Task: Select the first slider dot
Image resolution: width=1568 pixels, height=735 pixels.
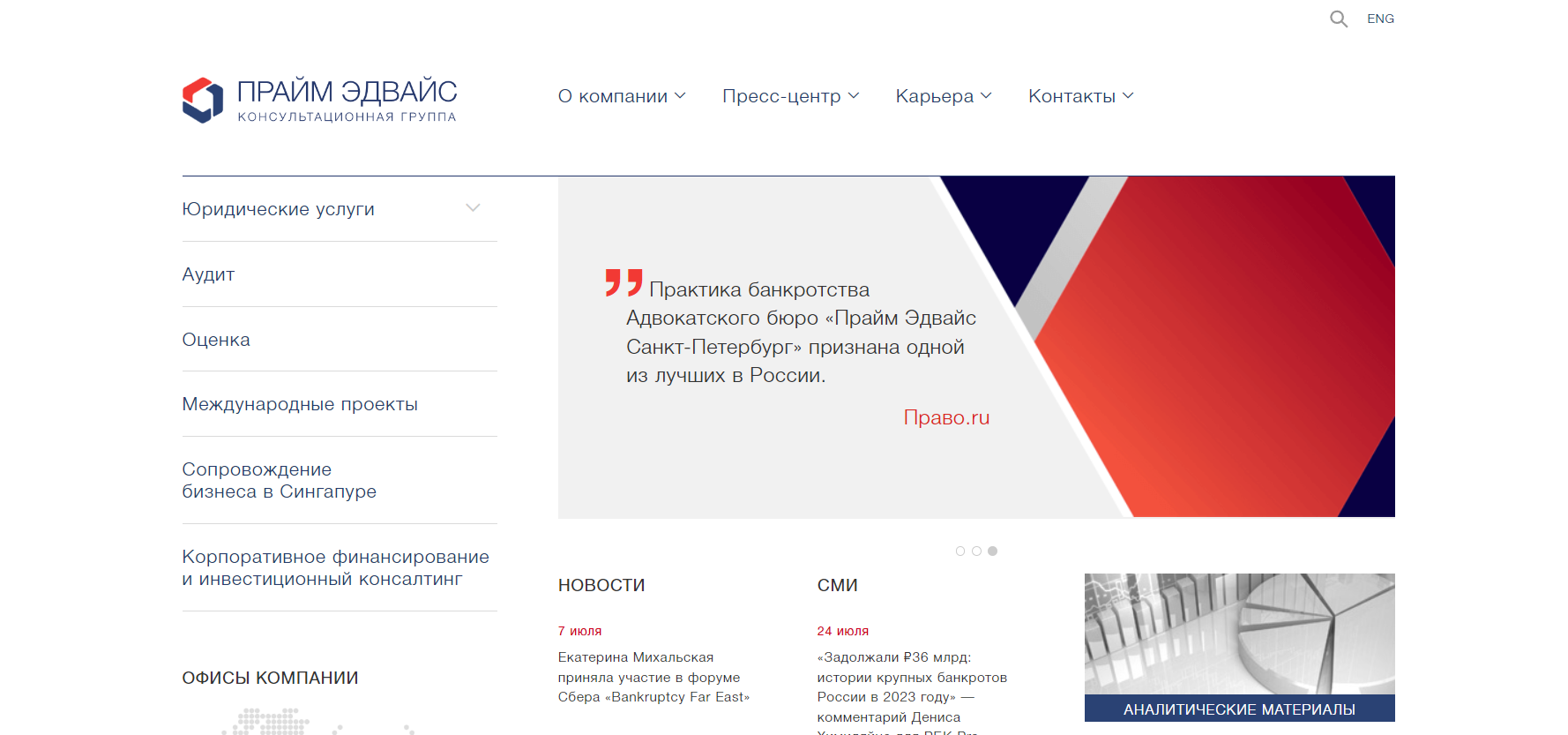Action: (960, 551)
